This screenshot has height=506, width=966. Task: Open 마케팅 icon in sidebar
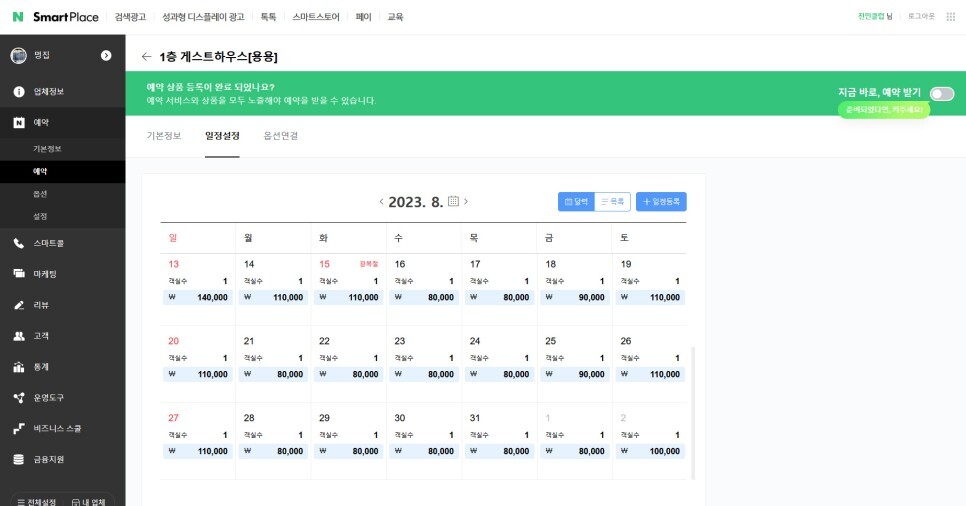[19, 274]
